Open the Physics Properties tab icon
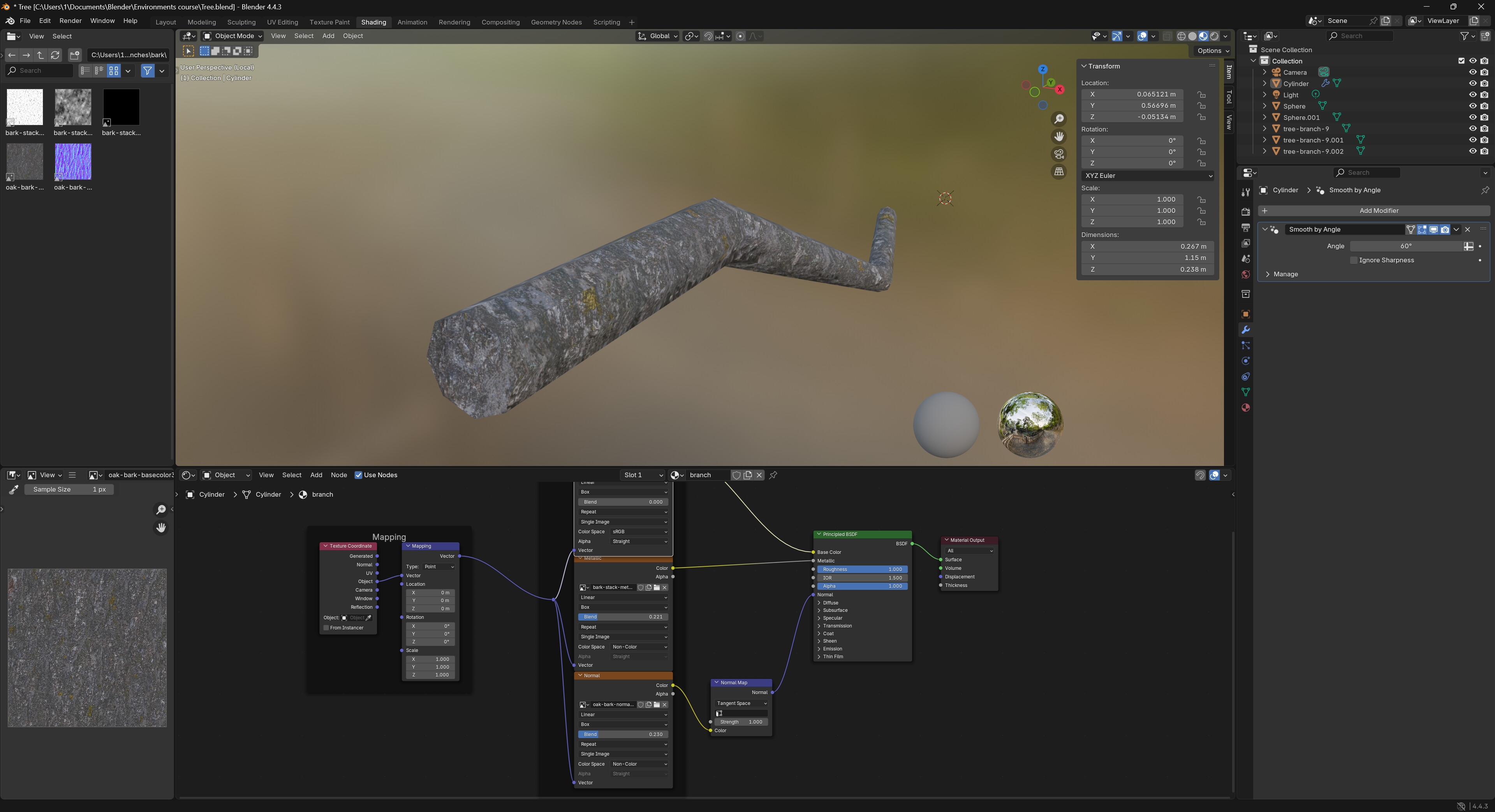 1245,360
